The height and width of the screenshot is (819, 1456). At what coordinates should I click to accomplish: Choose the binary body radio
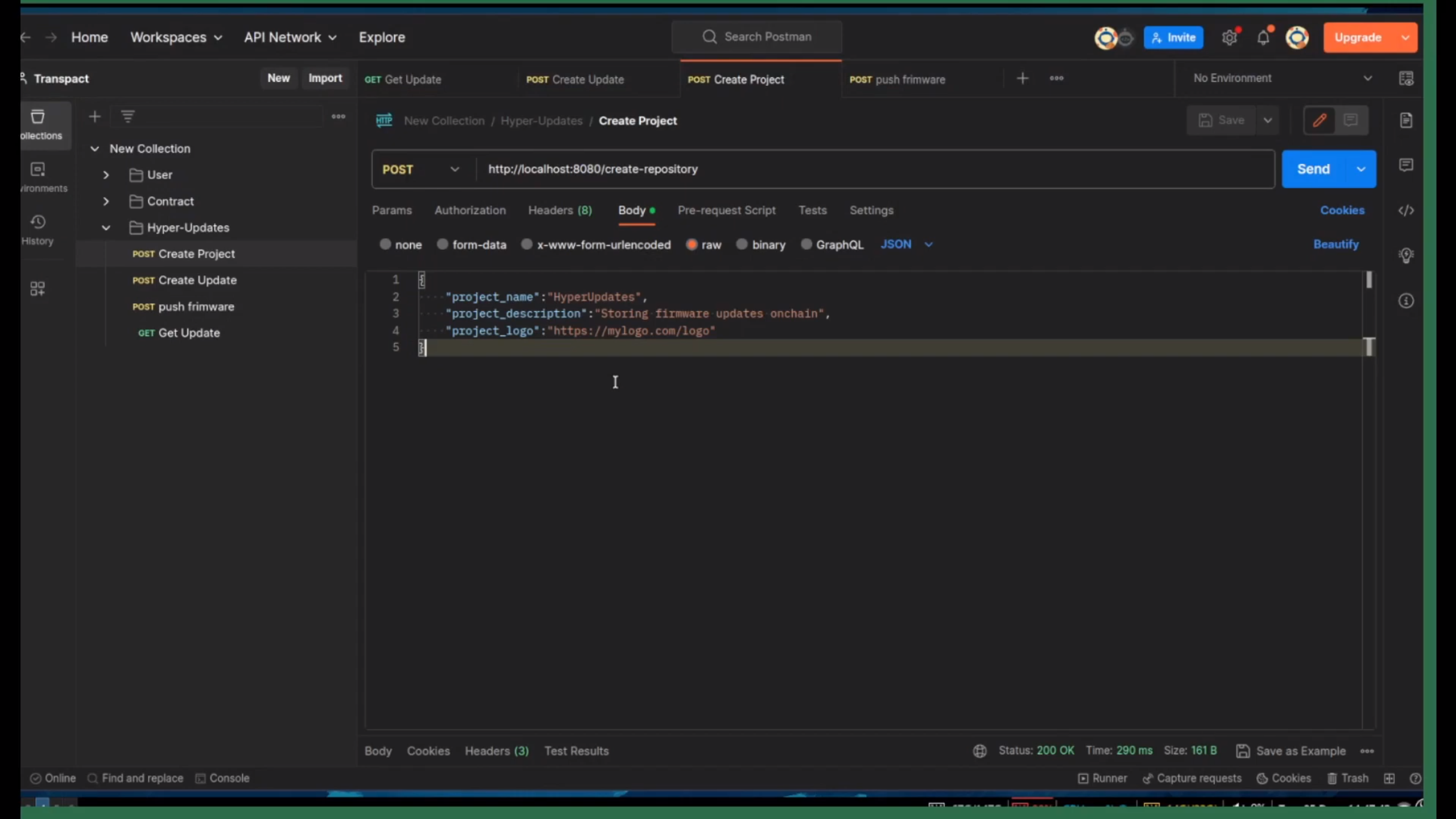click(x=742, y=245)
